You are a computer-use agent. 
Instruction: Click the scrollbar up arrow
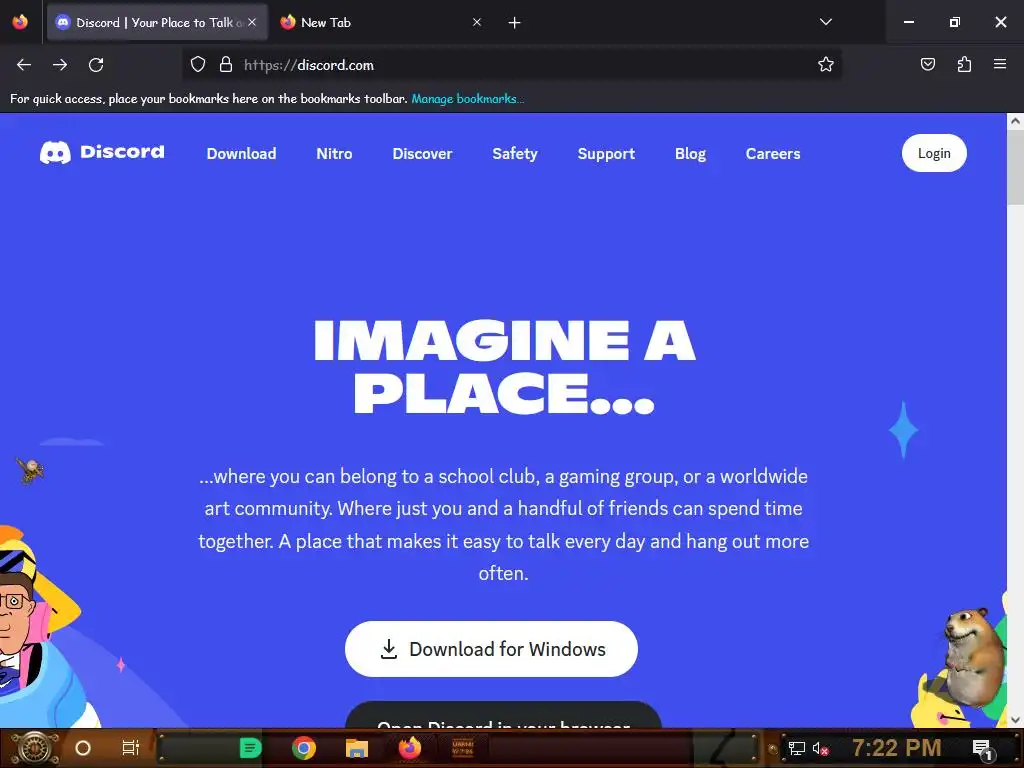(x=1015, y=121)
